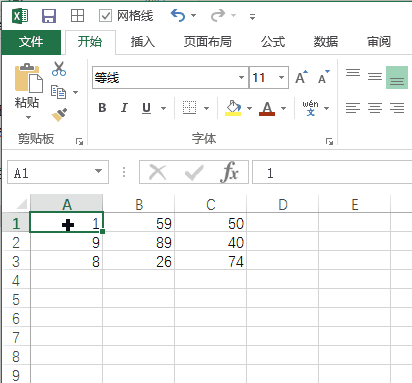412x383 pixels.
Task: Redo the last undone action
Action: click(218, 15)
